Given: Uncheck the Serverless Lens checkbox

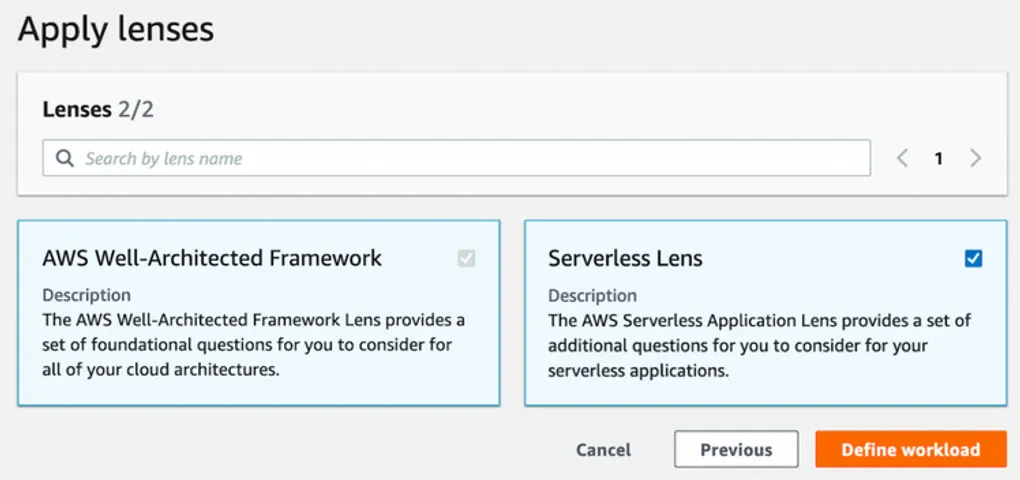Looking at the screenshot, I should 973,259.
